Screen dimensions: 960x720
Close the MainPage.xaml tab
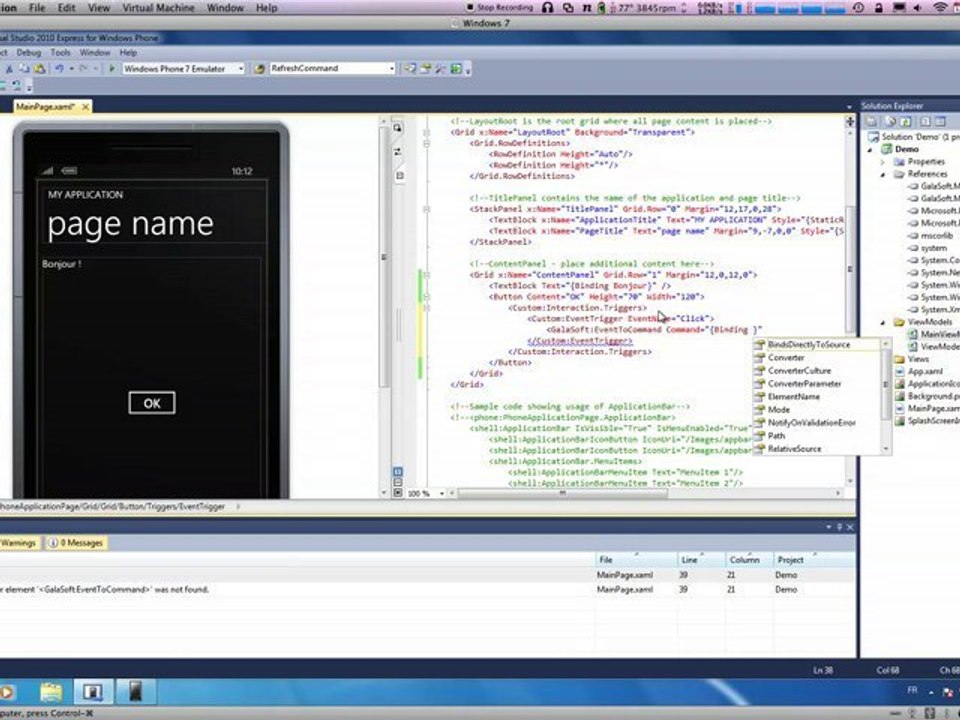coord(85,107)
